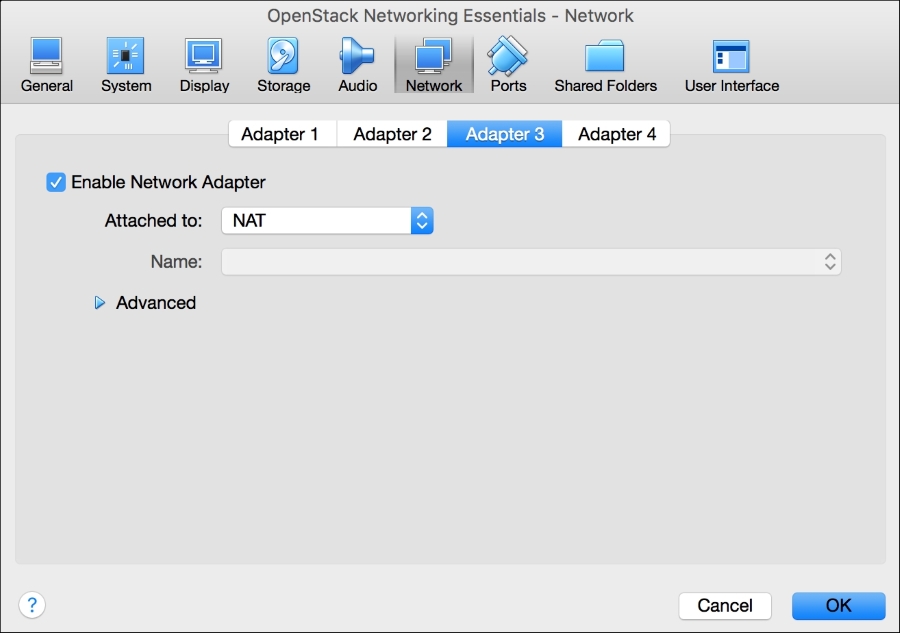900x633 pixels.
Task: Open the help question mark button
Action: (31, 605)
